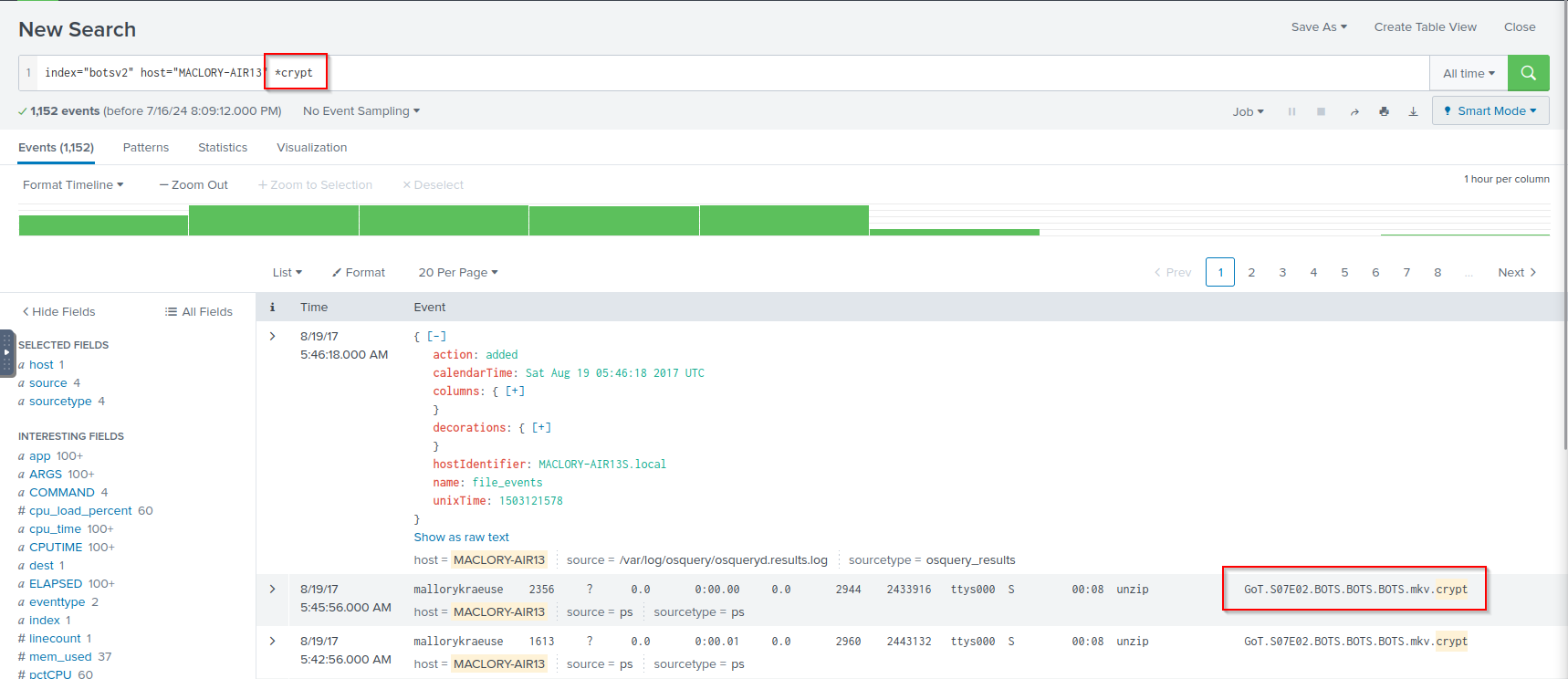
Task: Run search with green magnifier button
Action: click(x=1528, y=73)
